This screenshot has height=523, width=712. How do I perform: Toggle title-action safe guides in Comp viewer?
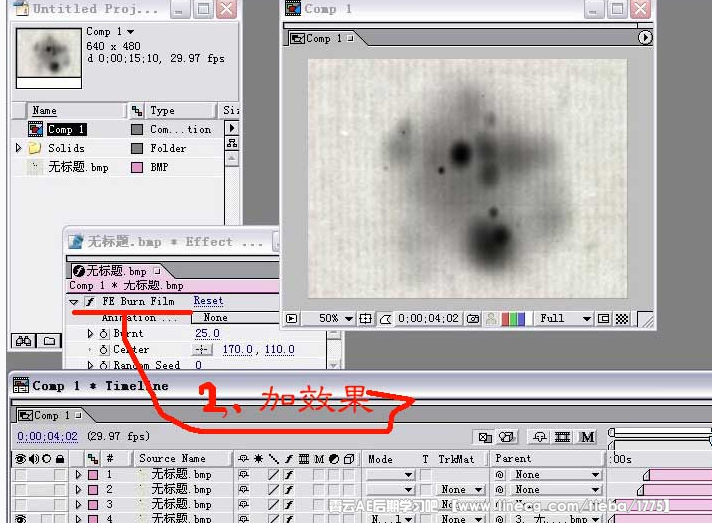tap(366, 319)
